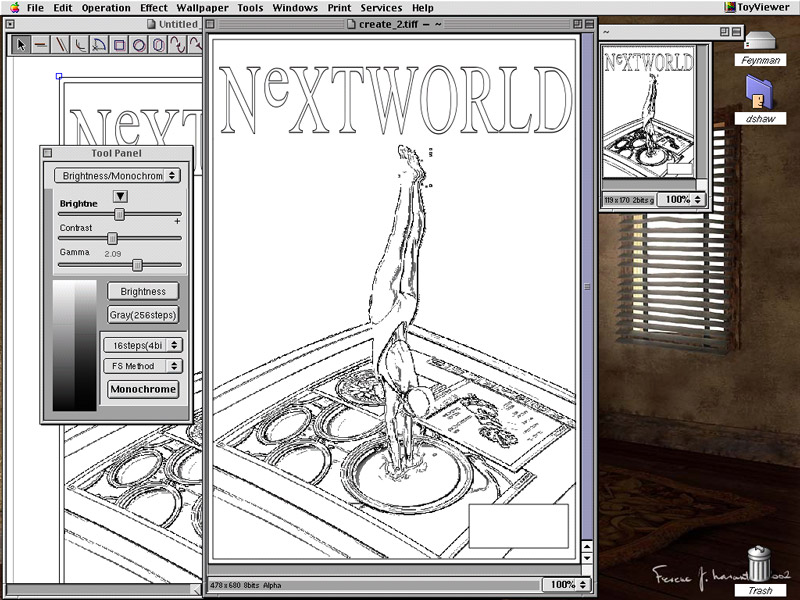800x600 pixels.
Task: Select the arc sector tool
Action: pos(99,45)
